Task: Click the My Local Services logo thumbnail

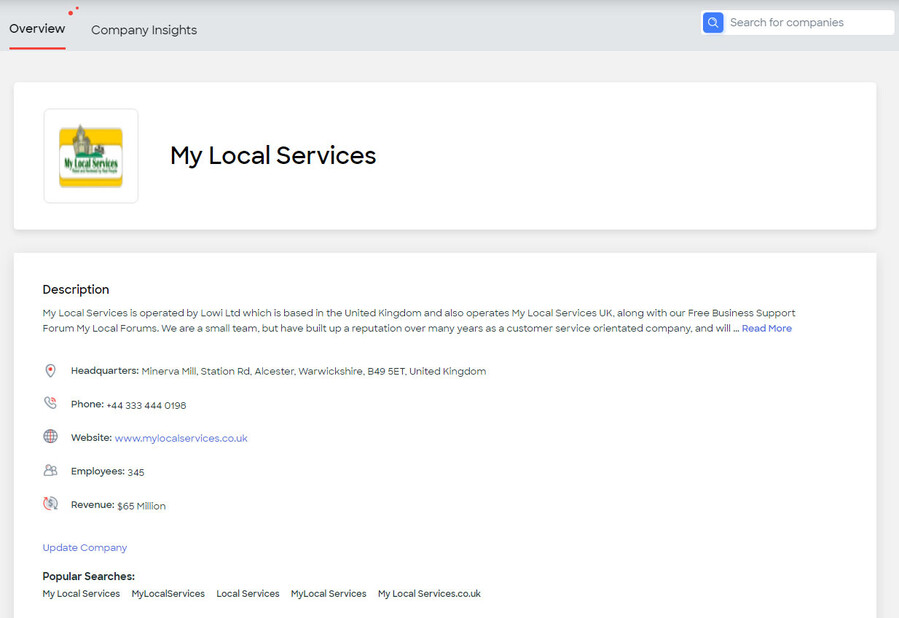Action: (91, 156)
